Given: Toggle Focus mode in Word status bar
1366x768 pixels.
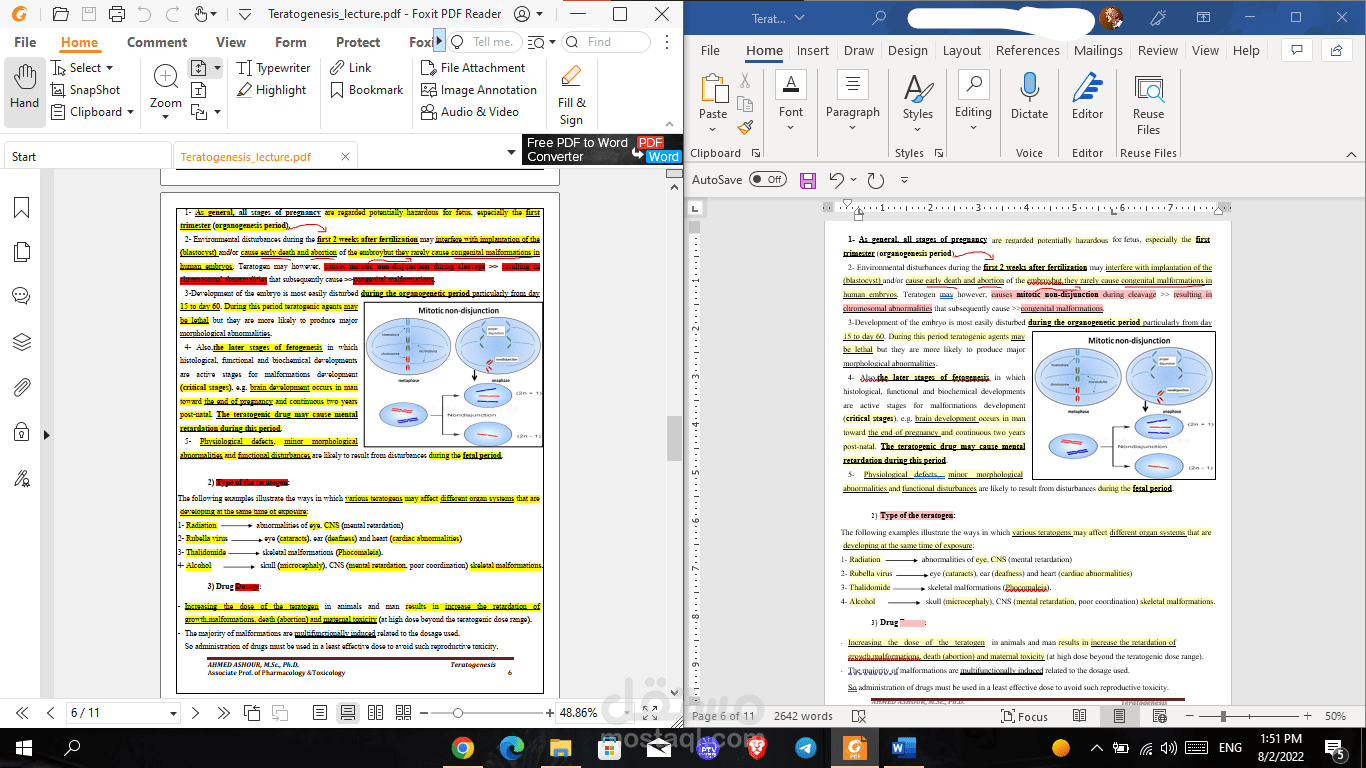Looking at the screenshot, I should [x=1023, y=716].
